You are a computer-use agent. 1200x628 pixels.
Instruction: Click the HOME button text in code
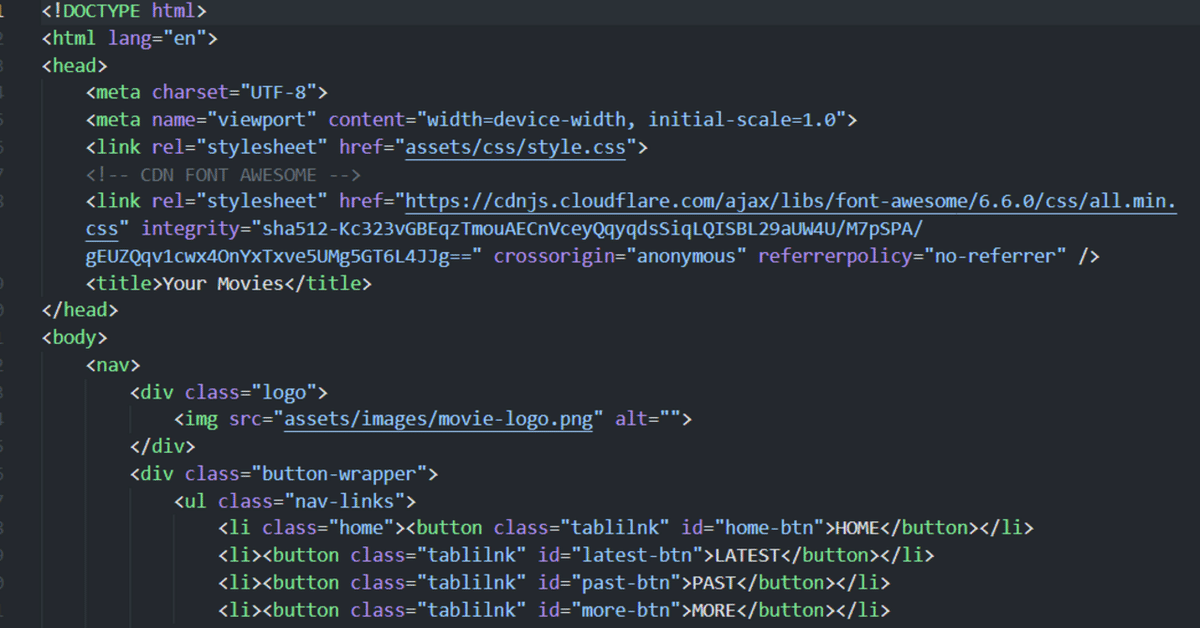857,528
